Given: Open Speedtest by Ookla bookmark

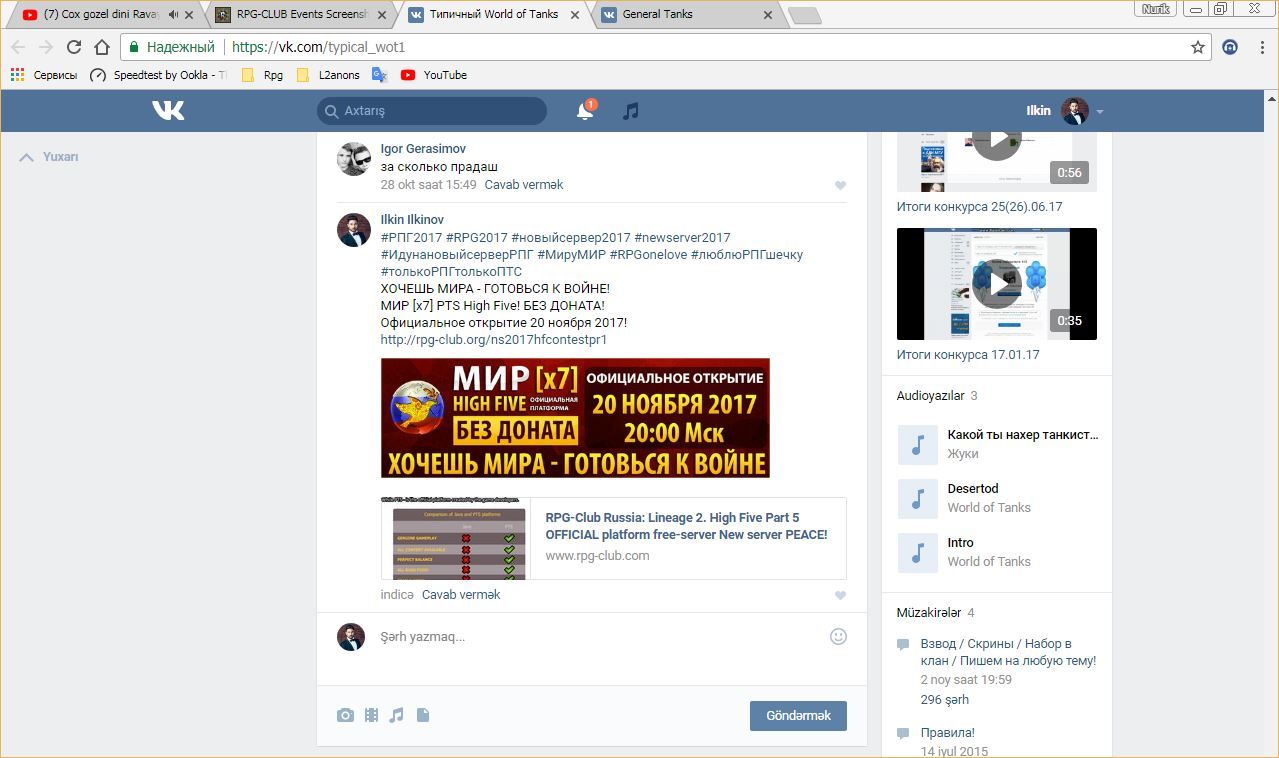Looking at the screenshot, I should (x=158, y=75).
